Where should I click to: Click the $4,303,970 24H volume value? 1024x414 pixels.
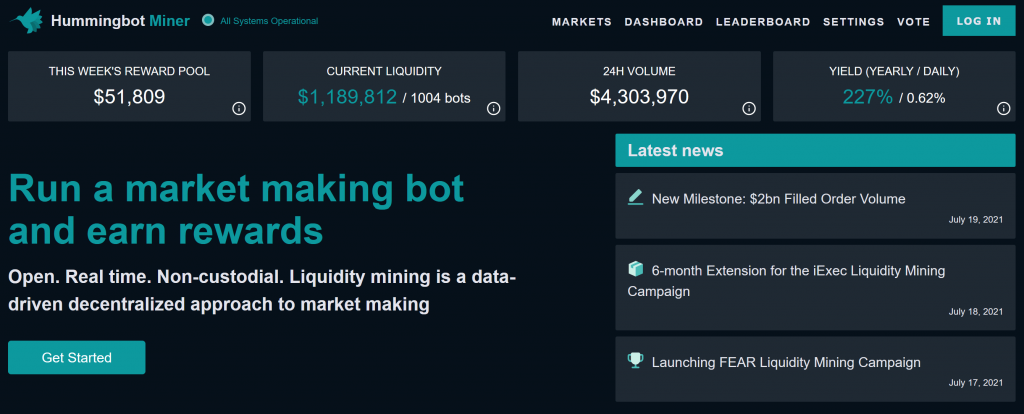639,97
